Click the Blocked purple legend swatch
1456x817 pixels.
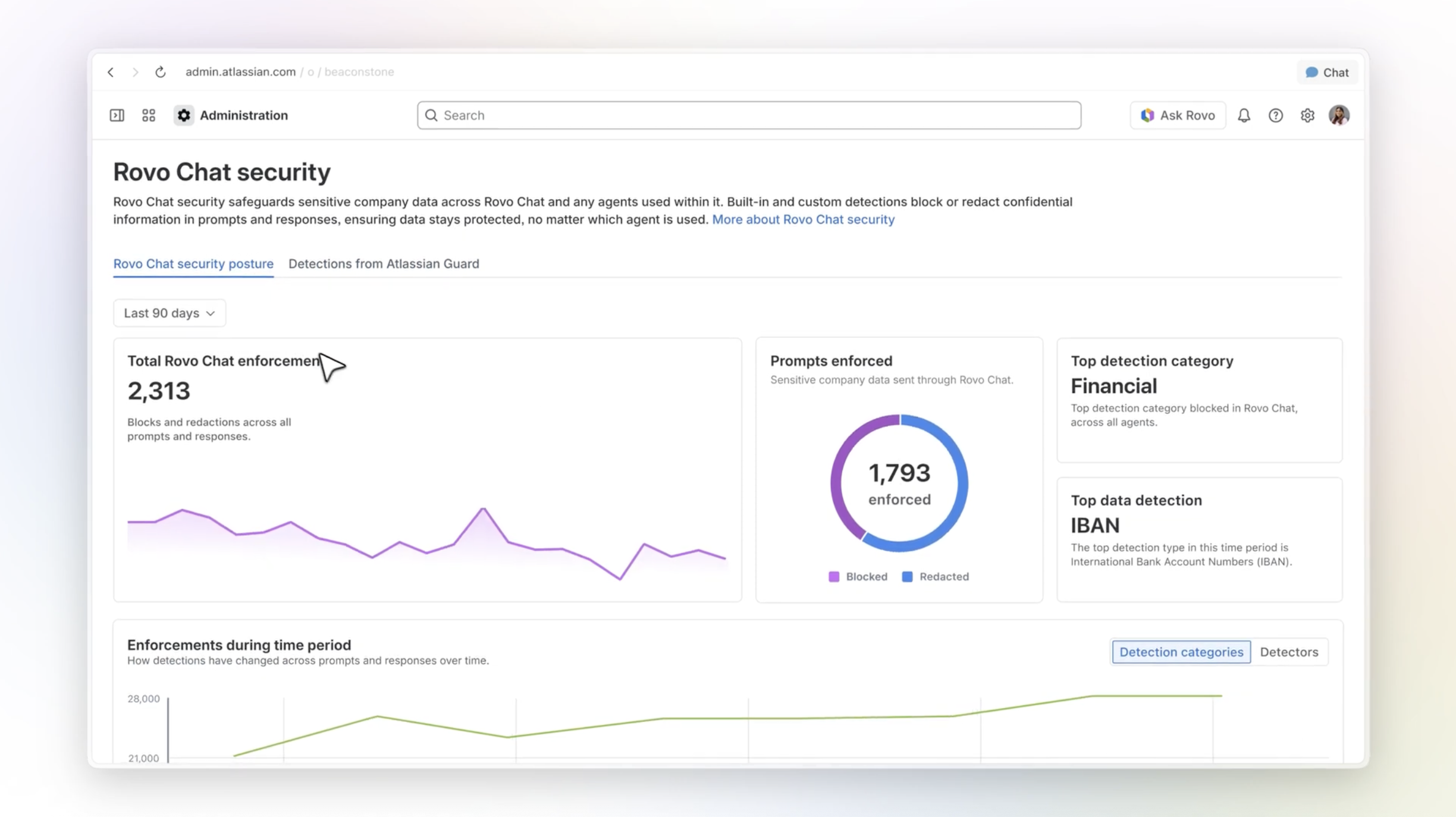tap(834, 577)
